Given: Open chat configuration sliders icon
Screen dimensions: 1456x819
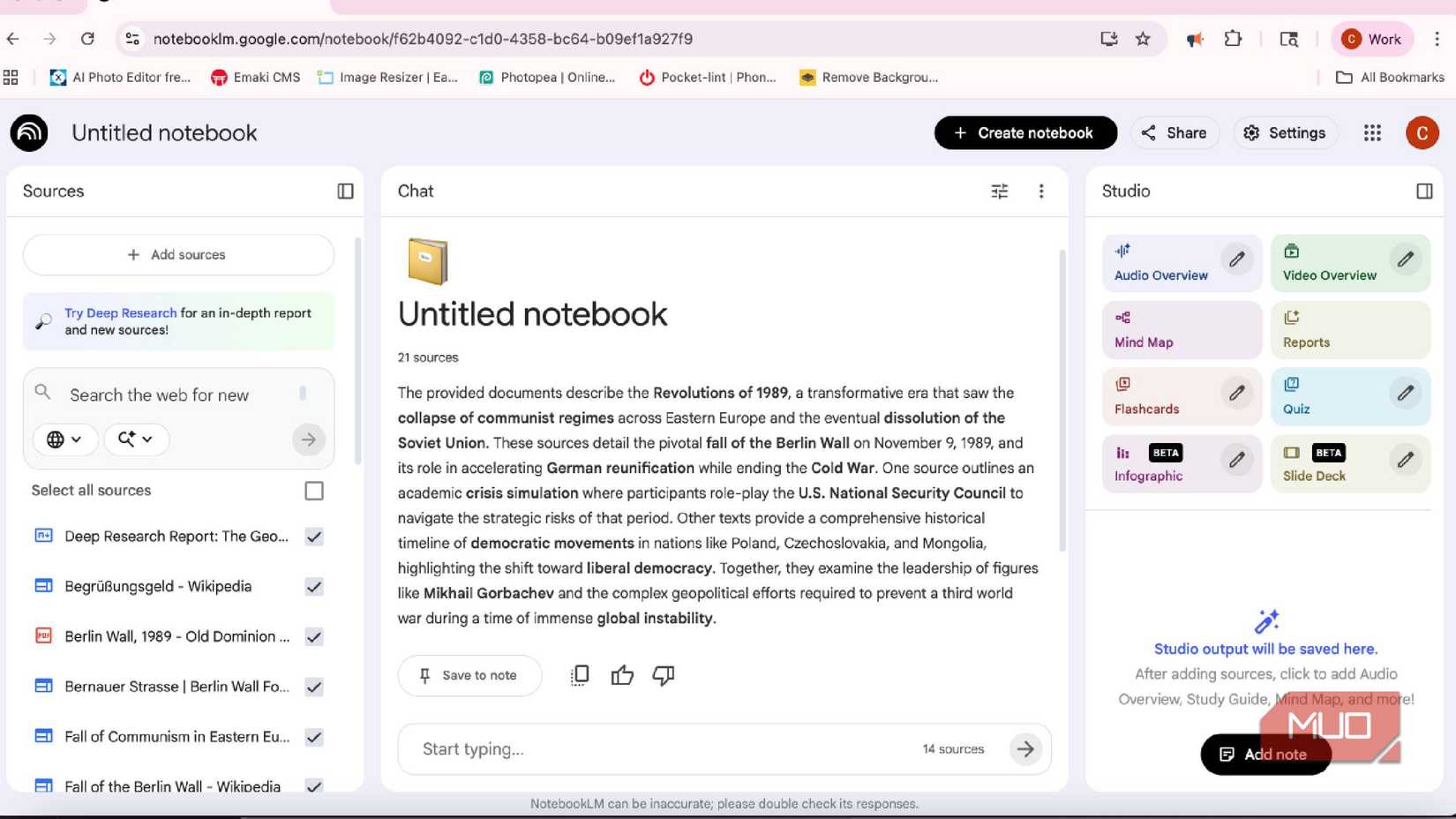Looking at the screenshot, I should point(999,191).
